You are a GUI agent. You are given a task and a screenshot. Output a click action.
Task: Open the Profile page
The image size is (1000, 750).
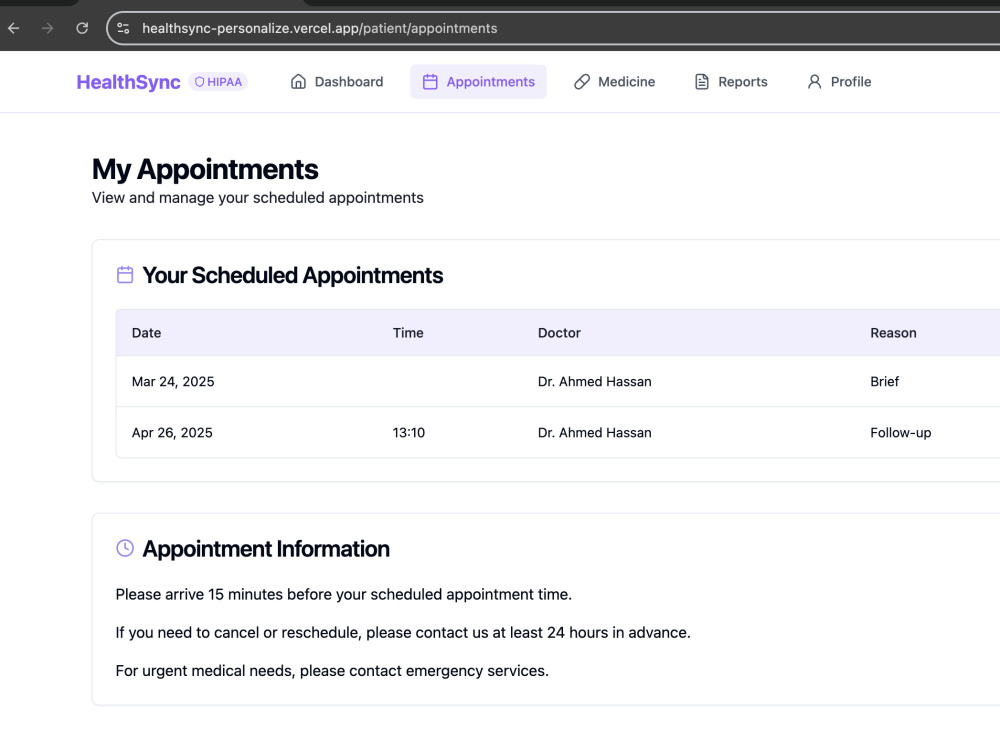coord(839,82)
